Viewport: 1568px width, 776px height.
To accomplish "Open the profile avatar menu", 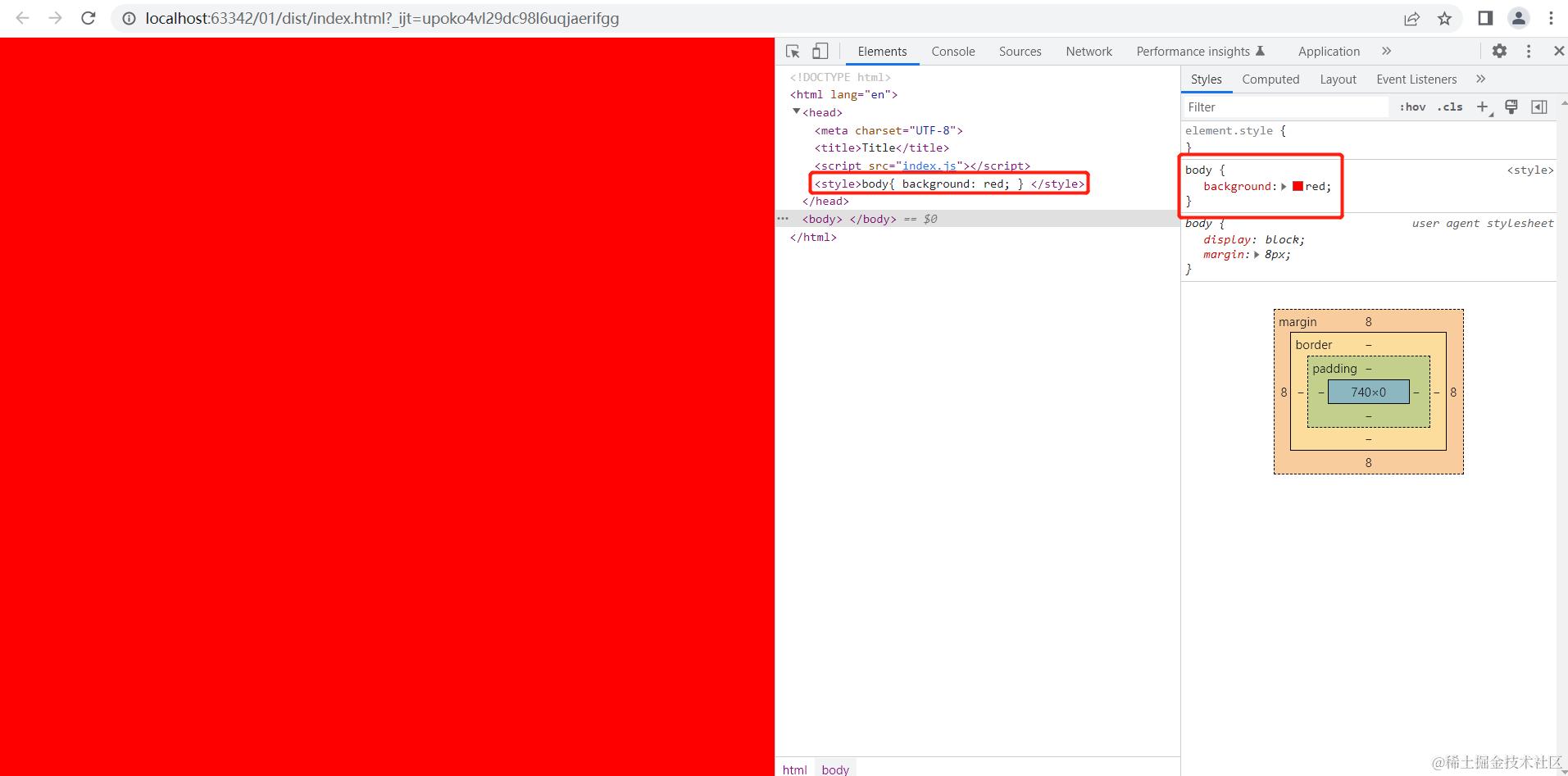I will click(1519, 18).
